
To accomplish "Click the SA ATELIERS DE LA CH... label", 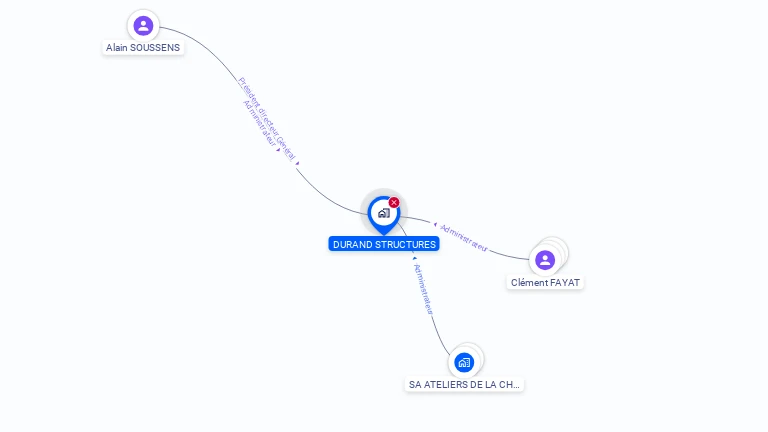I will 464,384.
